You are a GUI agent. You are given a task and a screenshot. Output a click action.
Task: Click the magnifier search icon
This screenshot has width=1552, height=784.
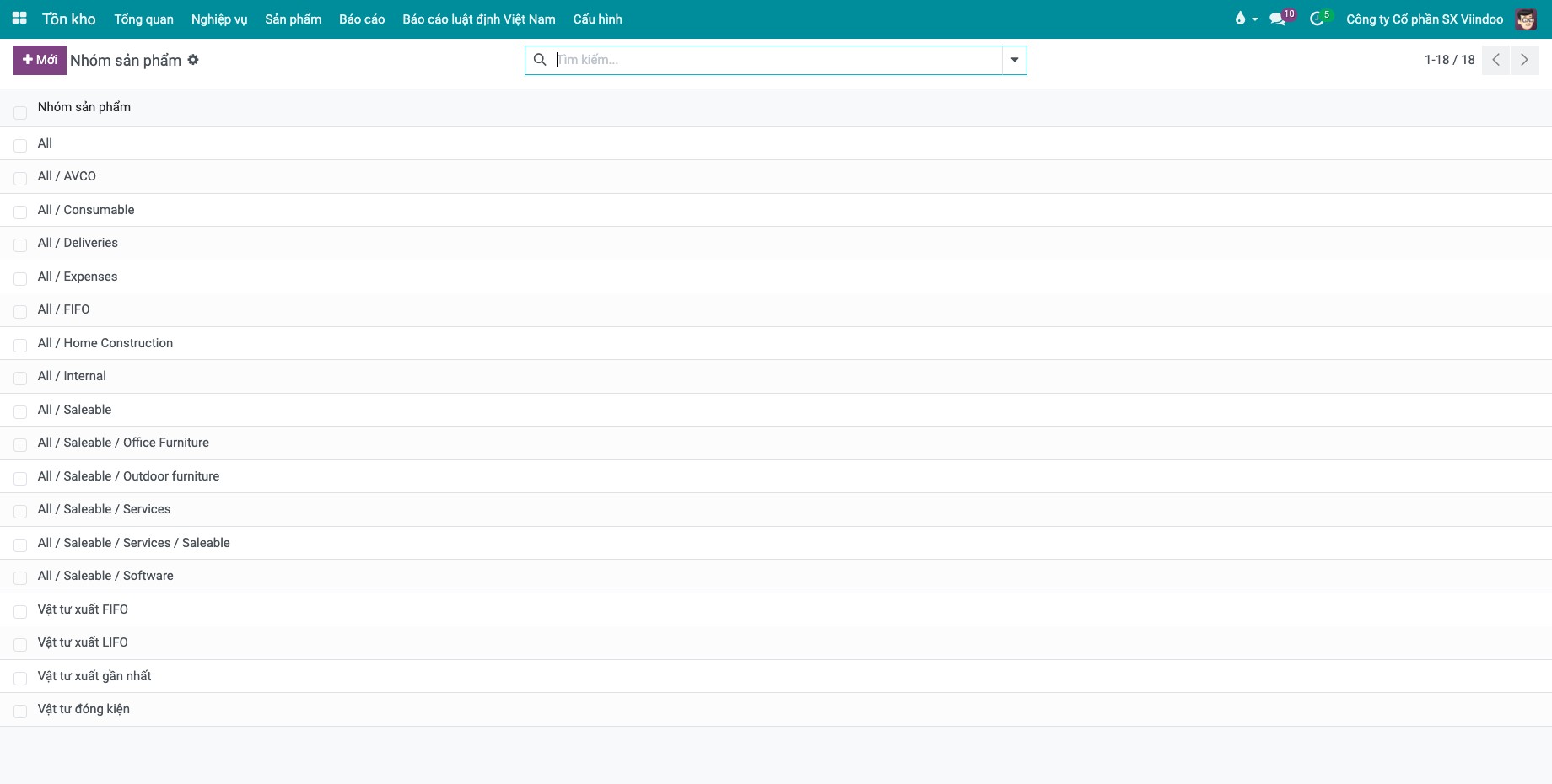540,60
